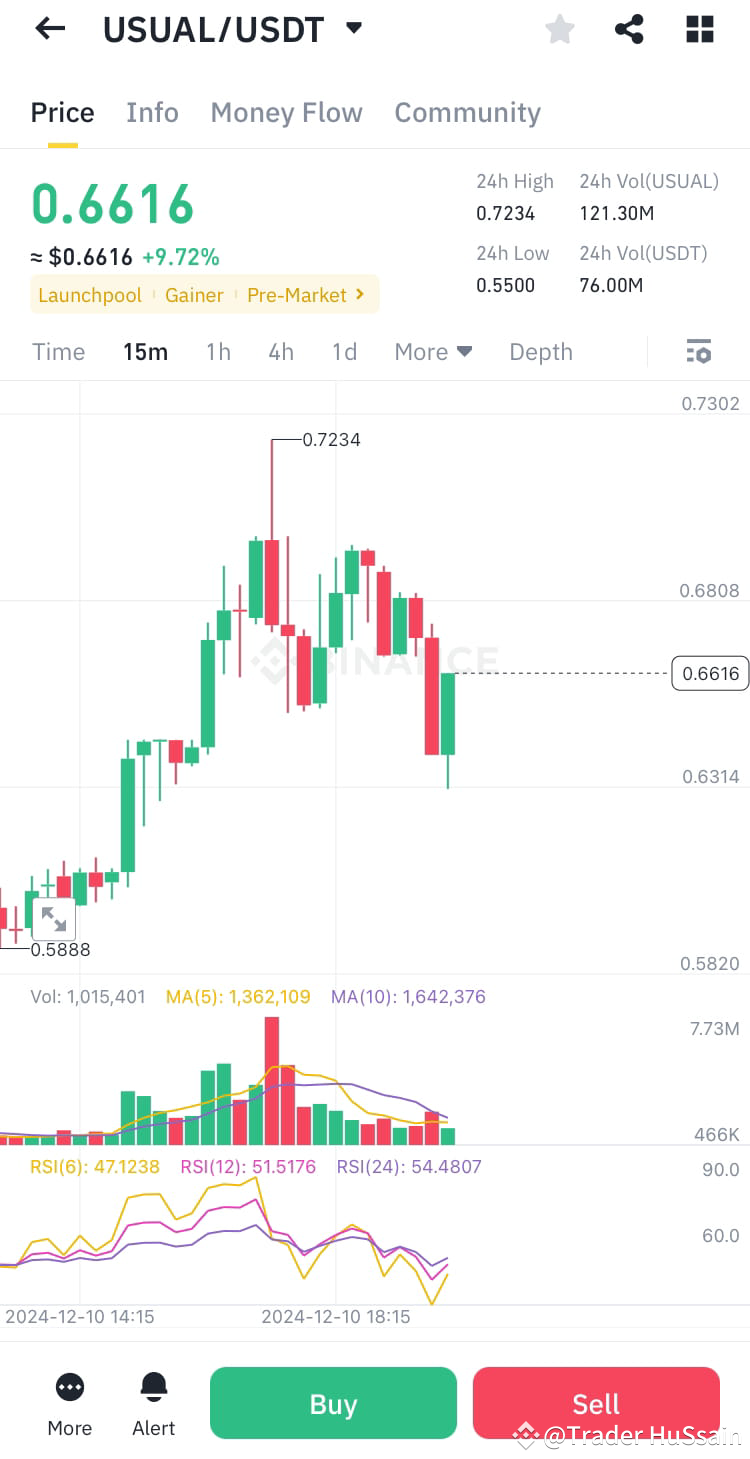Viewport: 750px width, 1459px height.
Task: Go back using the arrow icon
Action: click(x=47, y=28)
